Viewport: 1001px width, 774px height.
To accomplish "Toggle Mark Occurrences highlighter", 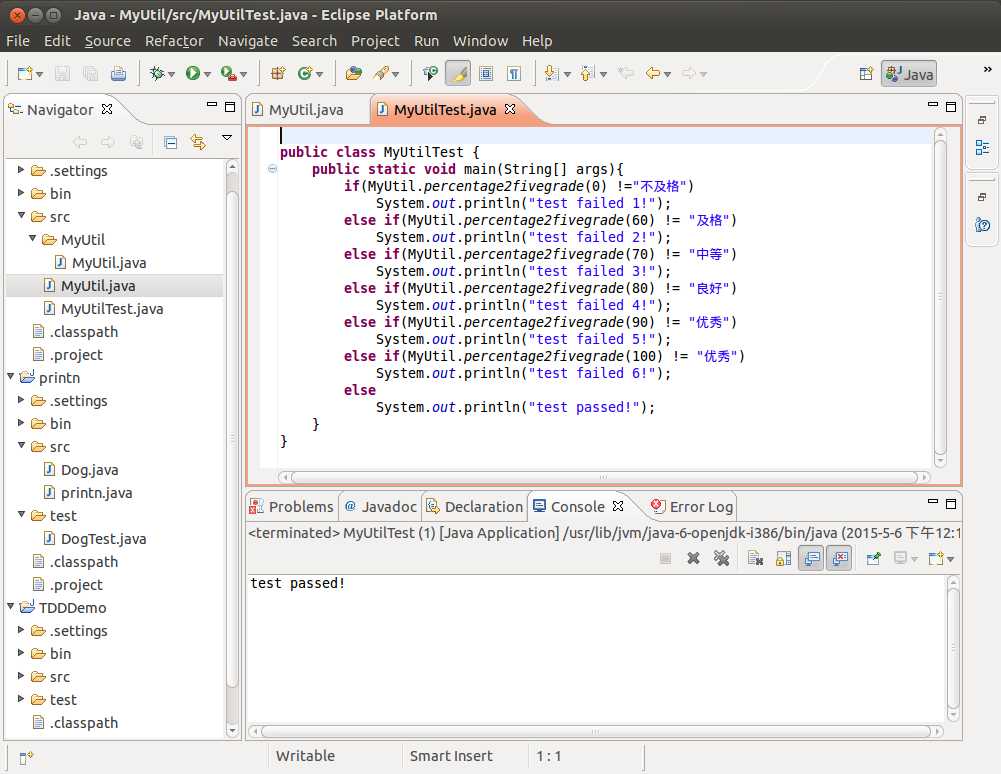I will click(x=458, y=73).
